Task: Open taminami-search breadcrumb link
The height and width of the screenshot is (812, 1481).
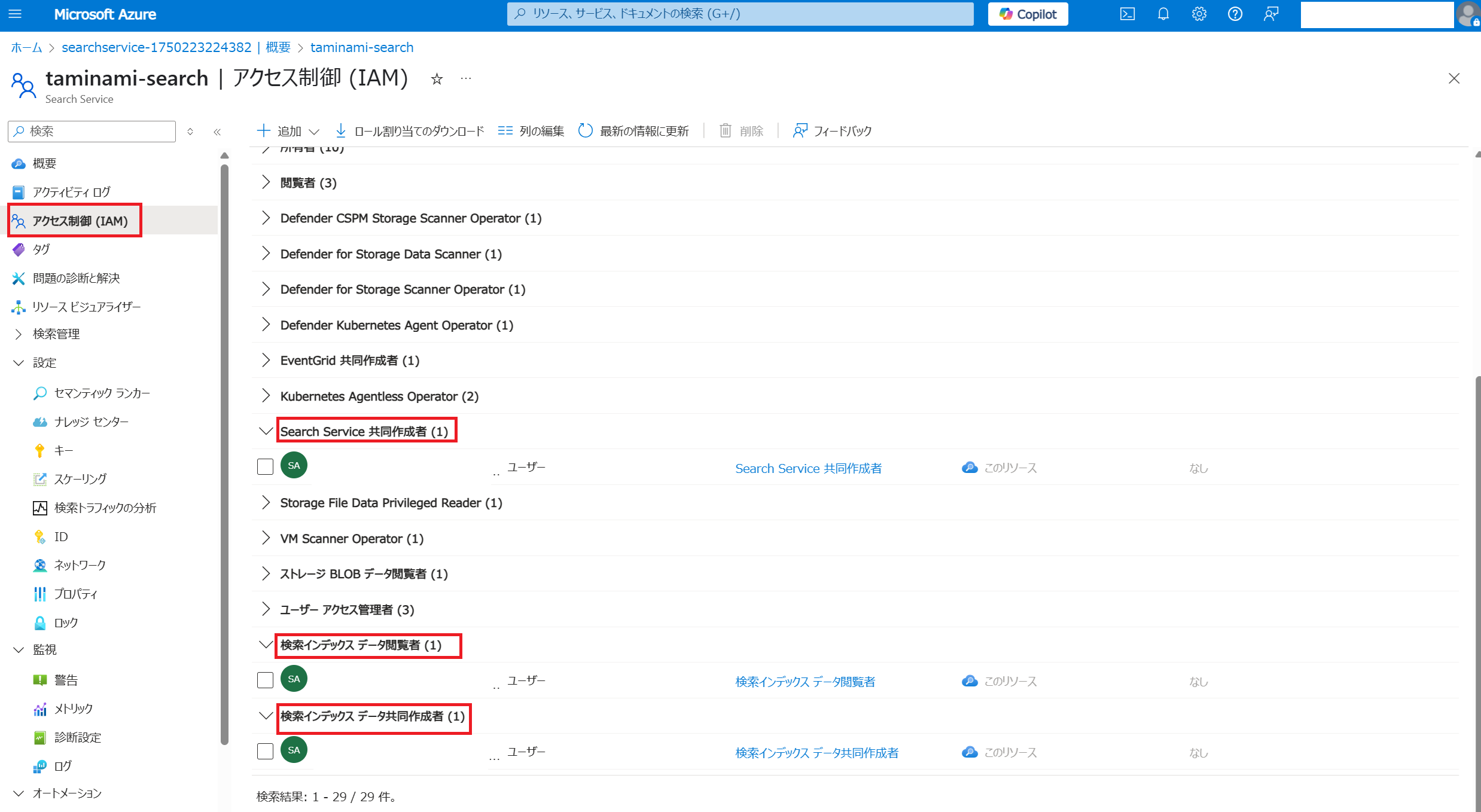Action: point(362,47)
